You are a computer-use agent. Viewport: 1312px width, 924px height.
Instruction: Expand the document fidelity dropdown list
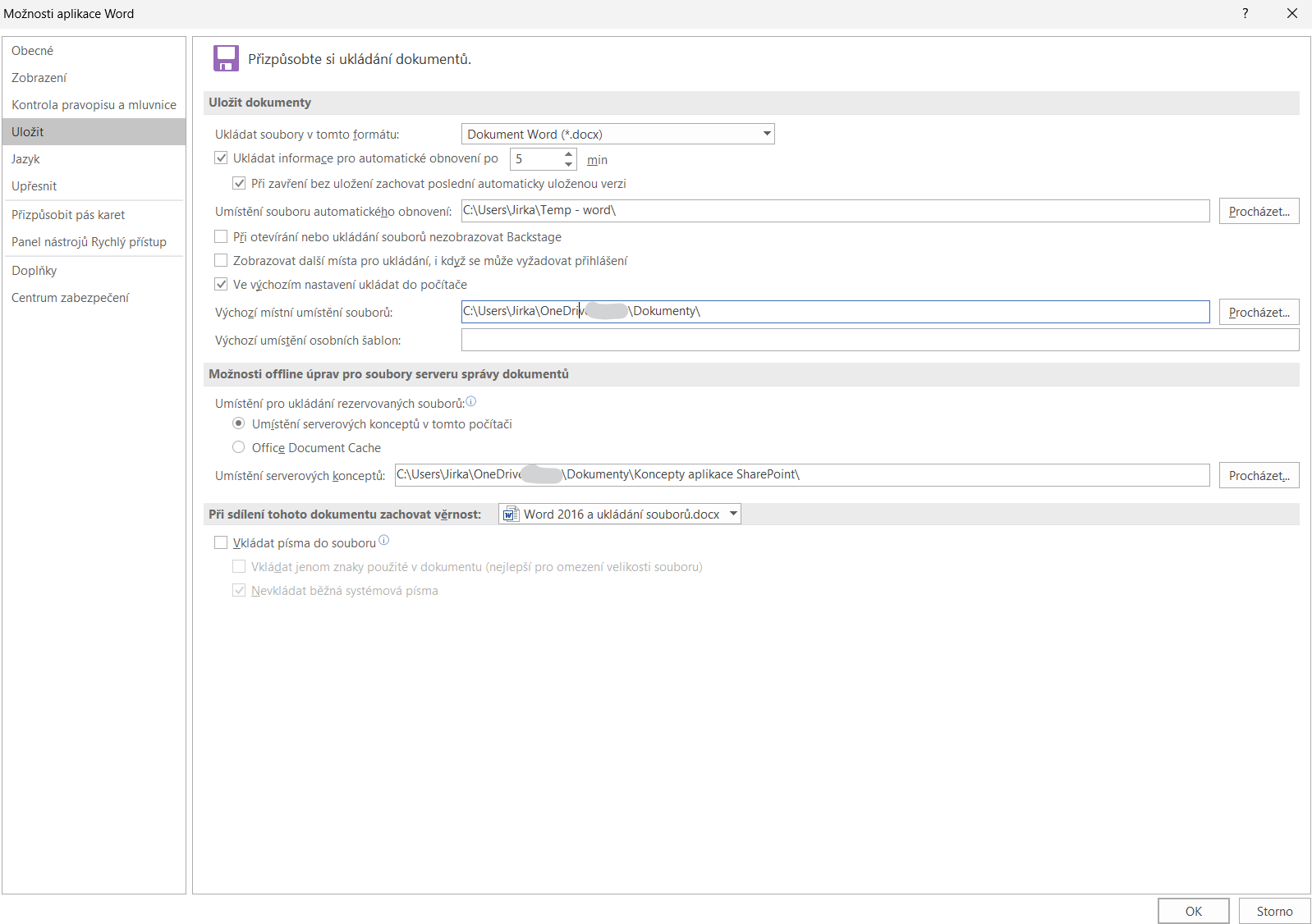[733, 515]
